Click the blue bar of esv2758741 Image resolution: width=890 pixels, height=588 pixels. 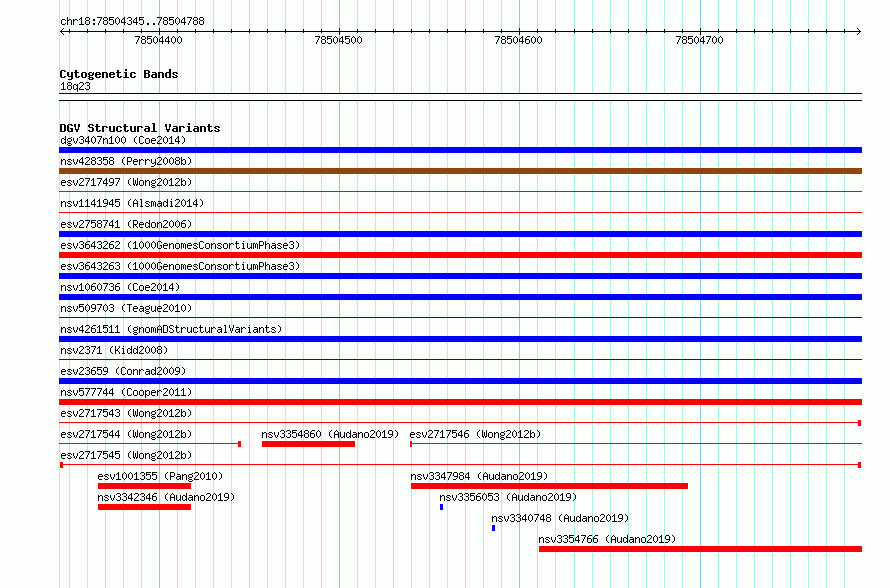tap(460, 234)
